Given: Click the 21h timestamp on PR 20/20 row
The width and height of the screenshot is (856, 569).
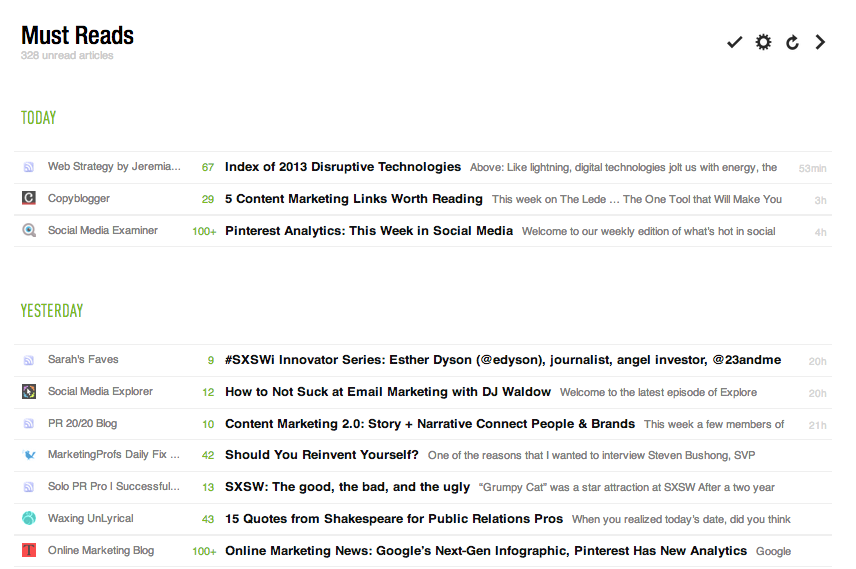Looking at the screenshot, I should 817,425.
